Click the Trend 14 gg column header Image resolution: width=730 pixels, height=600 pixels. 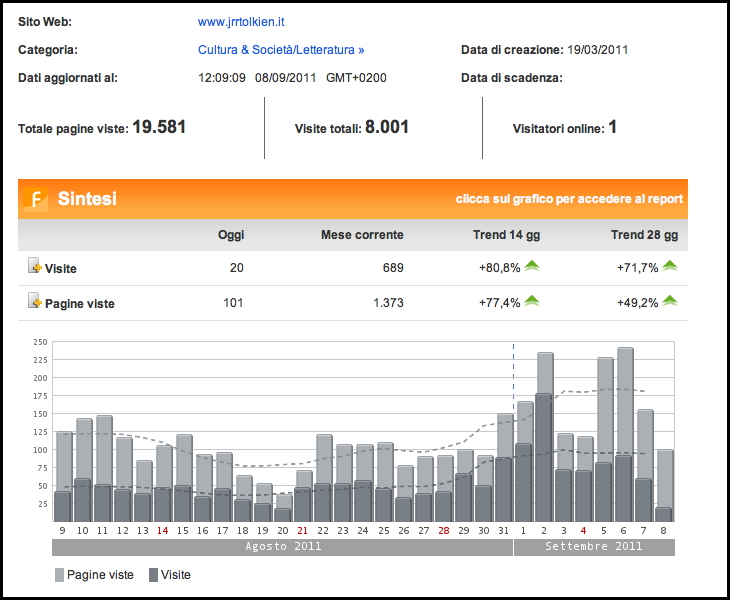tap(506, 235)
